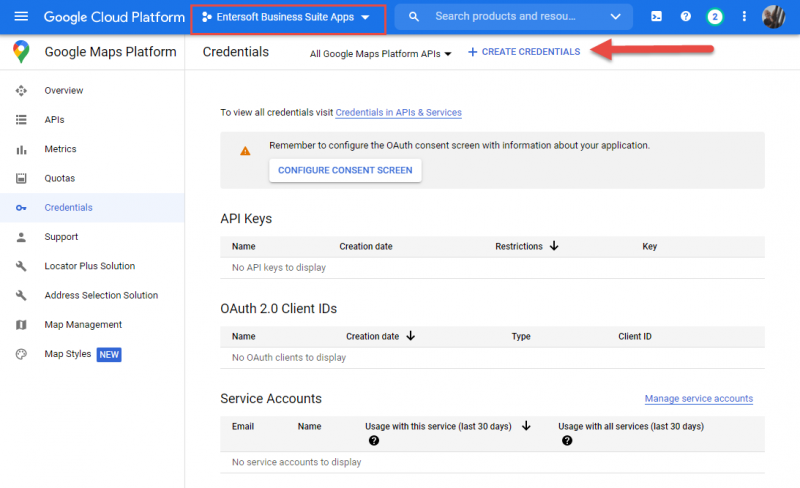Click API Keys Name column header
This screenshot has width=800, height=488.
[243, 246]
